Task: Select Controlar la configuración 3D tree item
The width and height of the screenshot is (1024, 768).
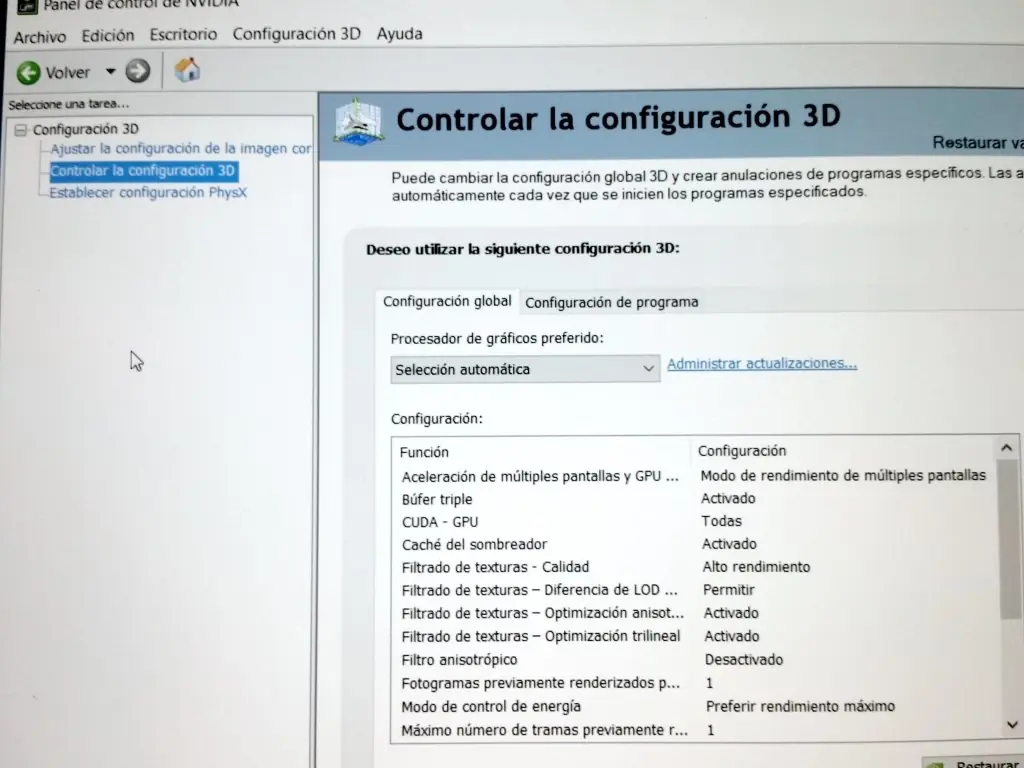Action: pyautogui.click(x=143, y=171)
